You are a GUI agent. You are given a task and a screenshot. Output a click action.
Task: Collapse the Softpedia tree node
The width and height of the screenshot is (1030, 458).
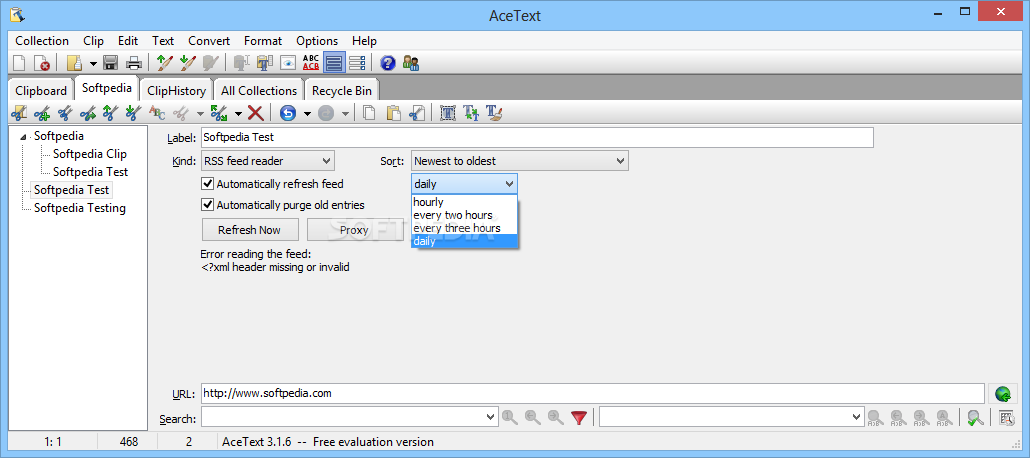pyautogui.click(x=24, y=137)
